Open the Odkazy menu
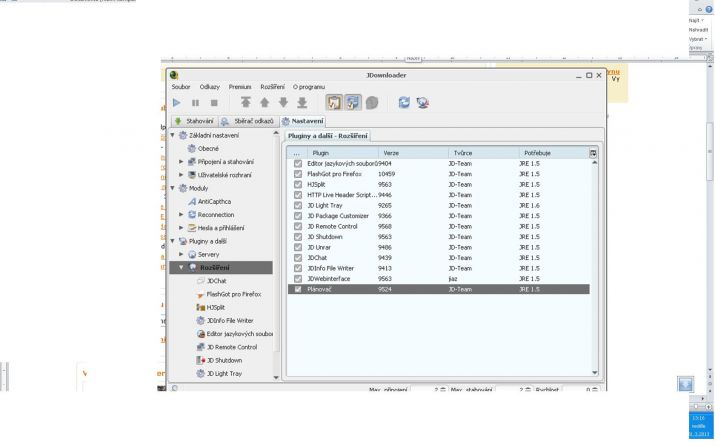 (210, 87)
